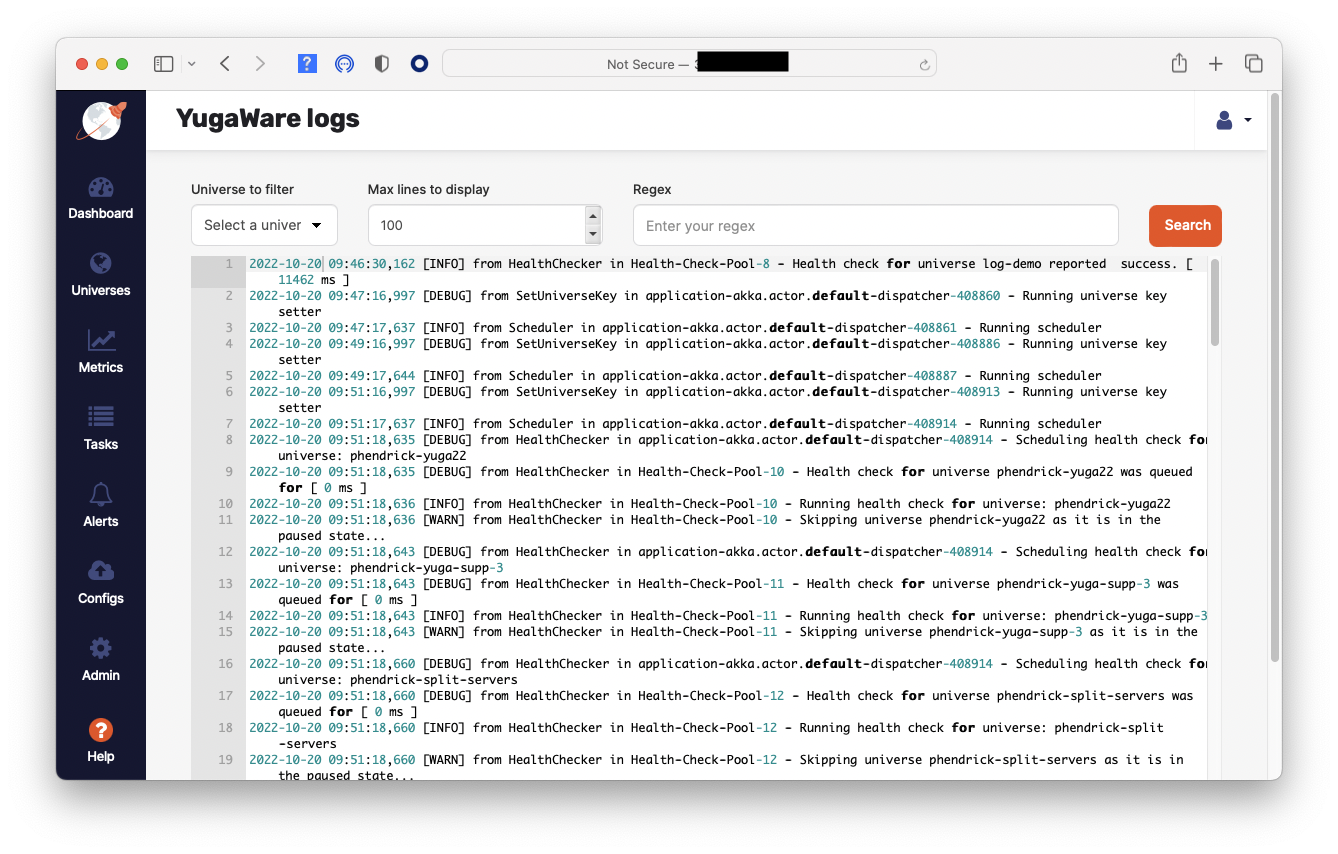
Task: Click the Search button
Action: point(1185,225)
